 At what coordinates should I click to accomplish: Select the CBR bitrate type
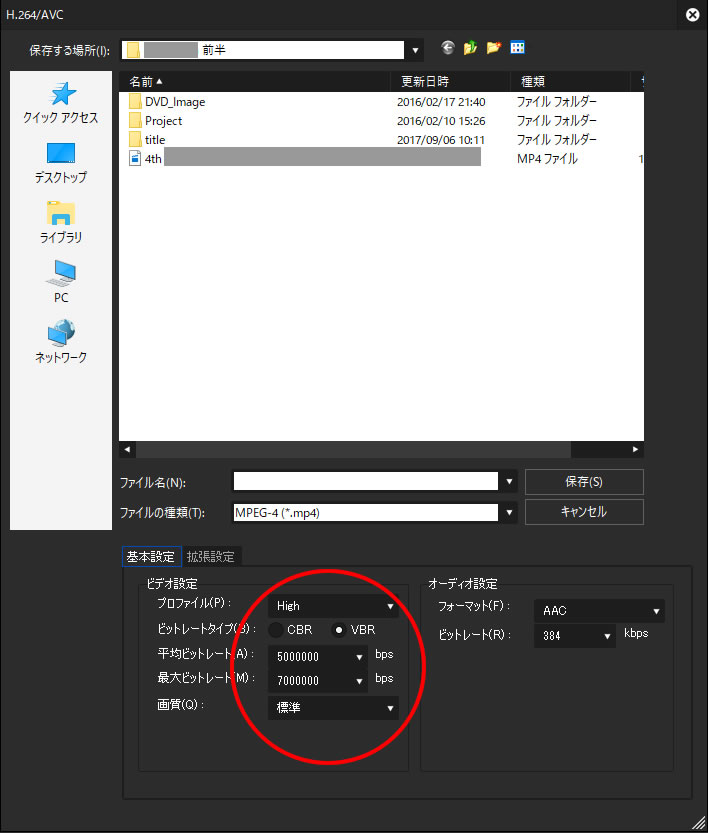click(x=276, y=630)
